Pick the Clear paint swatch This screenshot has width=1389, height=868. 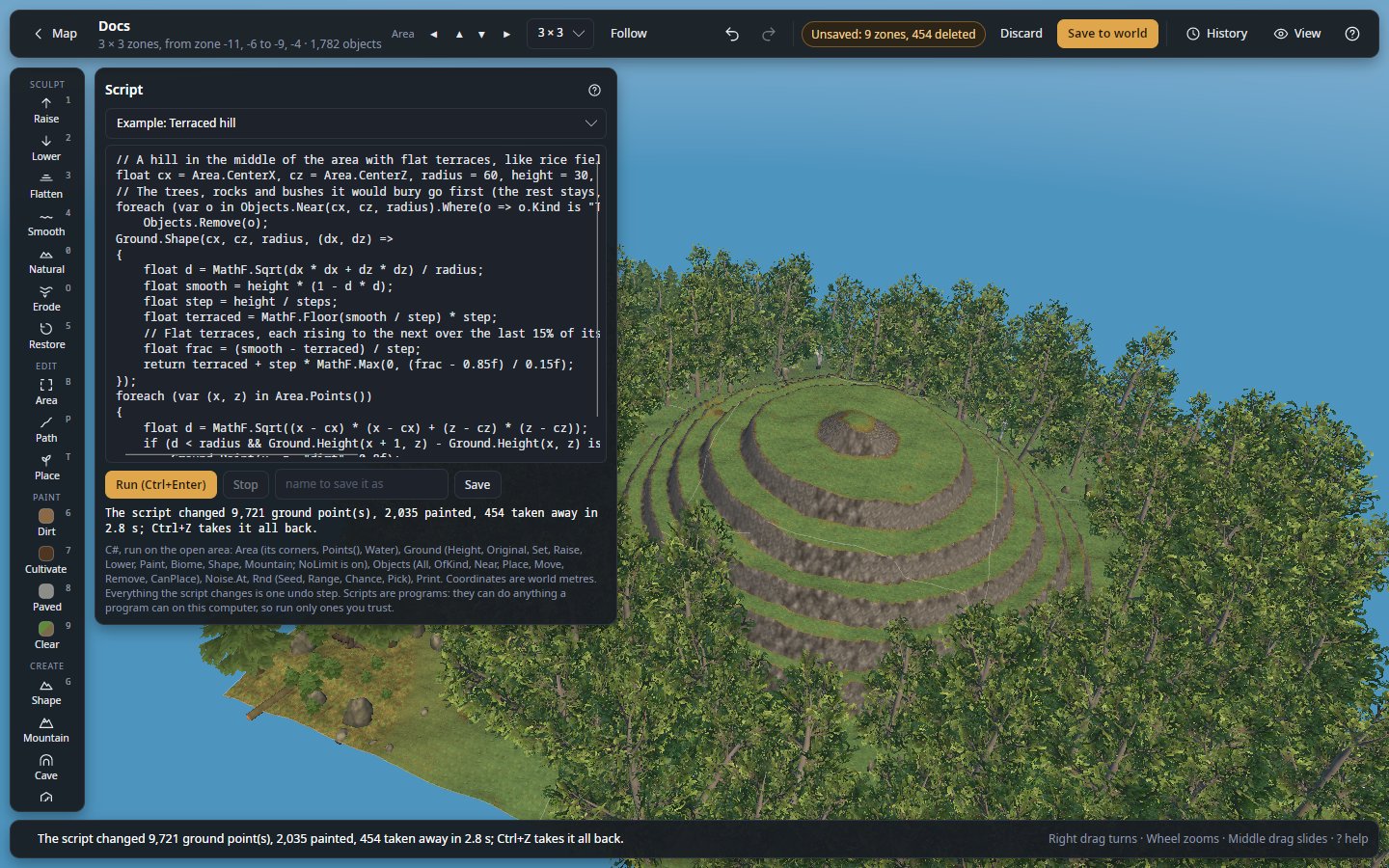(x=46, y=636)
